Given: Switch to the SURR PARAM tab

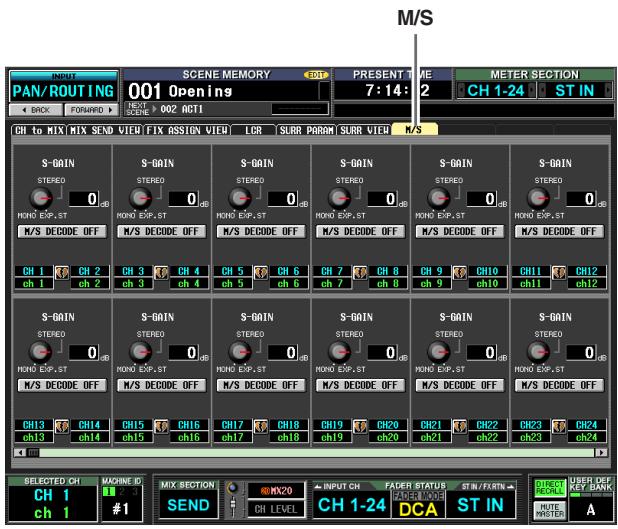Looking at the screenshot, I should point(307,130).
